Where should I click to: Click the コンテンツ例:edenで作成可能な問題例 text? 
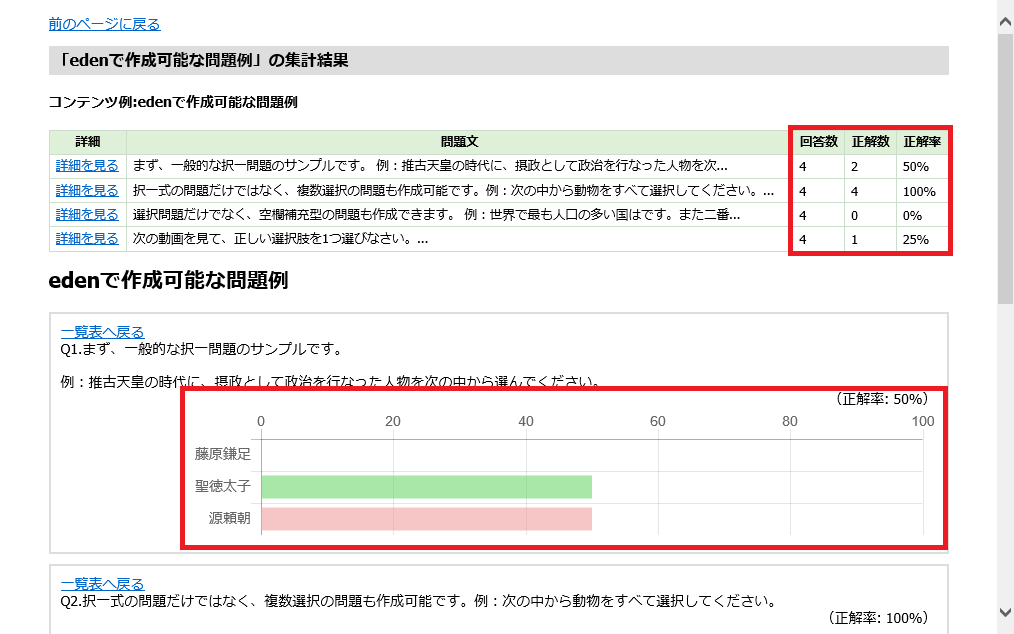point(173,102)
